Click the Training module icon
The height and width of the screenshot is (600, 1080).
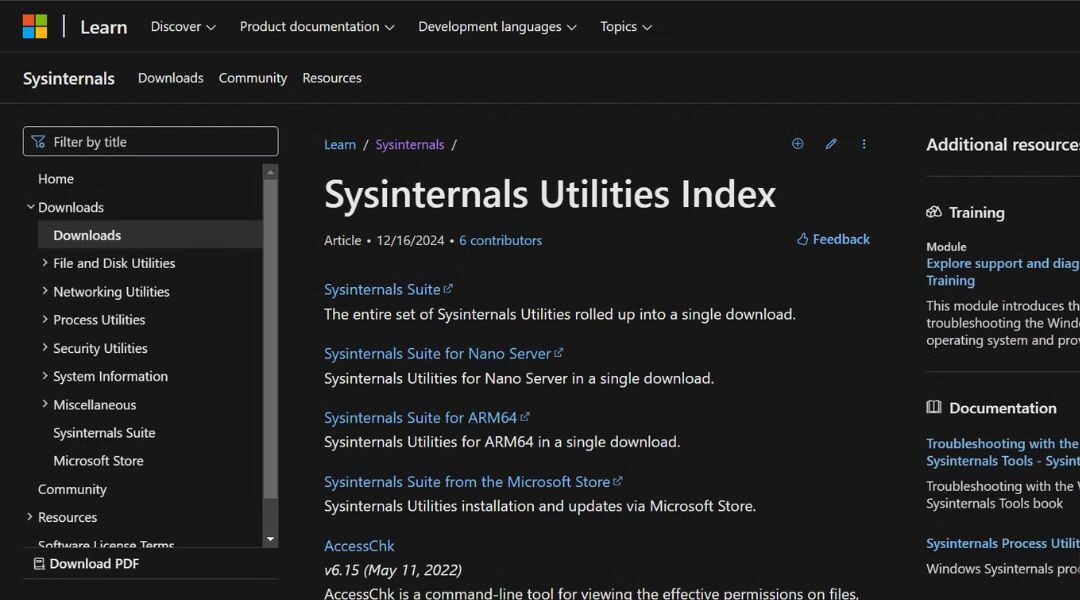(x=935, y=212)
